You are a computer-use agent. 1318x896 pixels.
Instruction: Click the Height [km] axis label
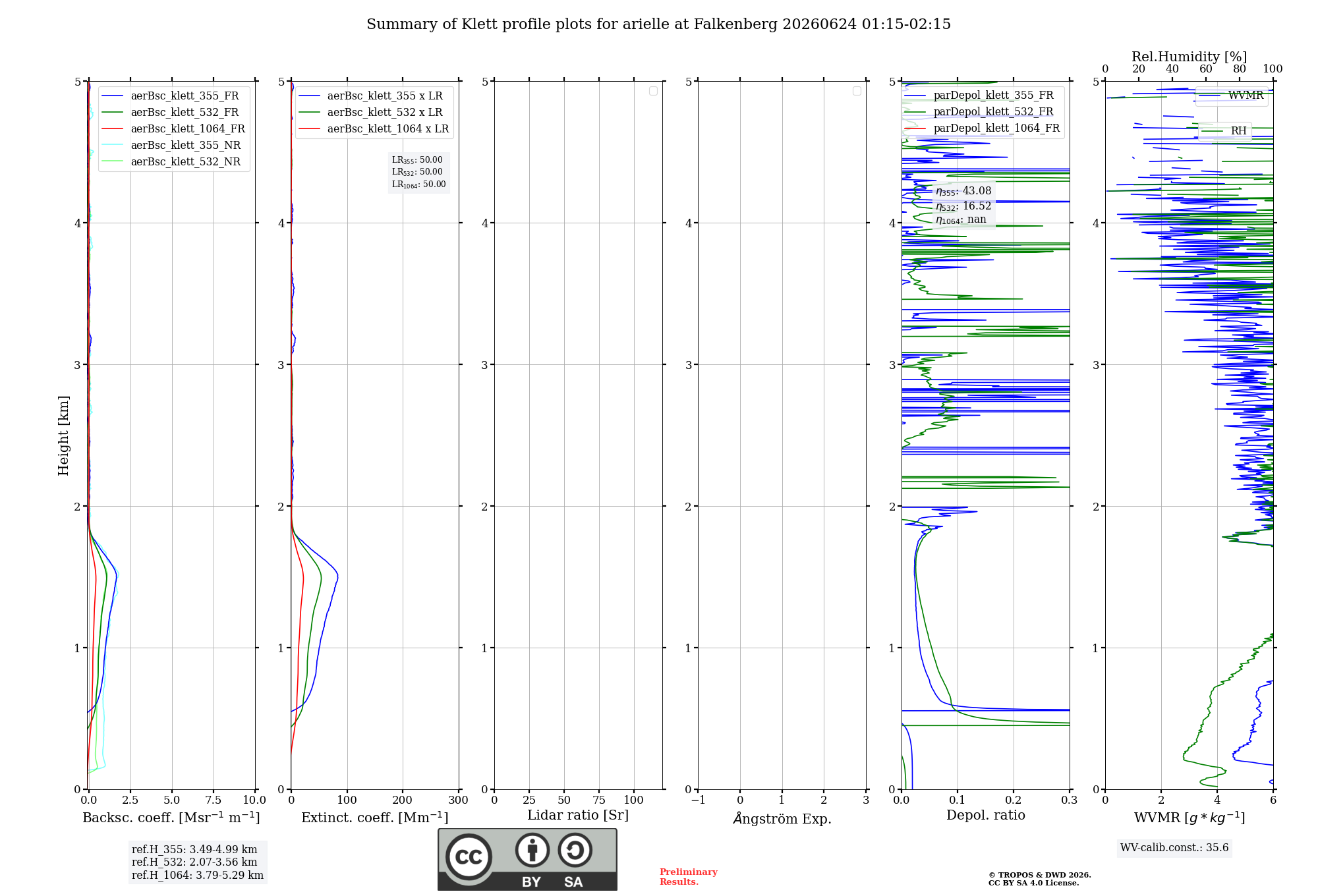coord(63,435)
